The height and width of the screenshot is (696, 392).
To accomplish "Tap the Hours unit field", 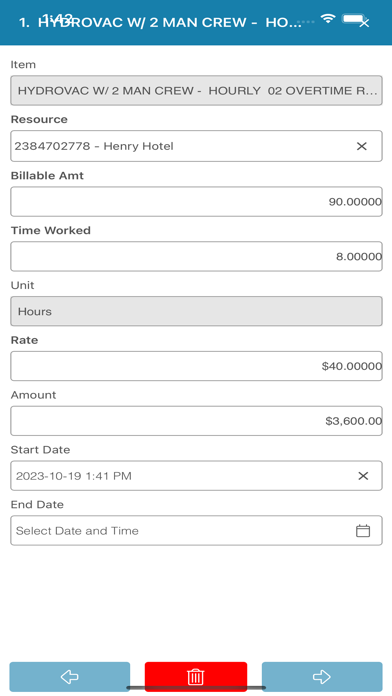I will click(x=196, y=311).
